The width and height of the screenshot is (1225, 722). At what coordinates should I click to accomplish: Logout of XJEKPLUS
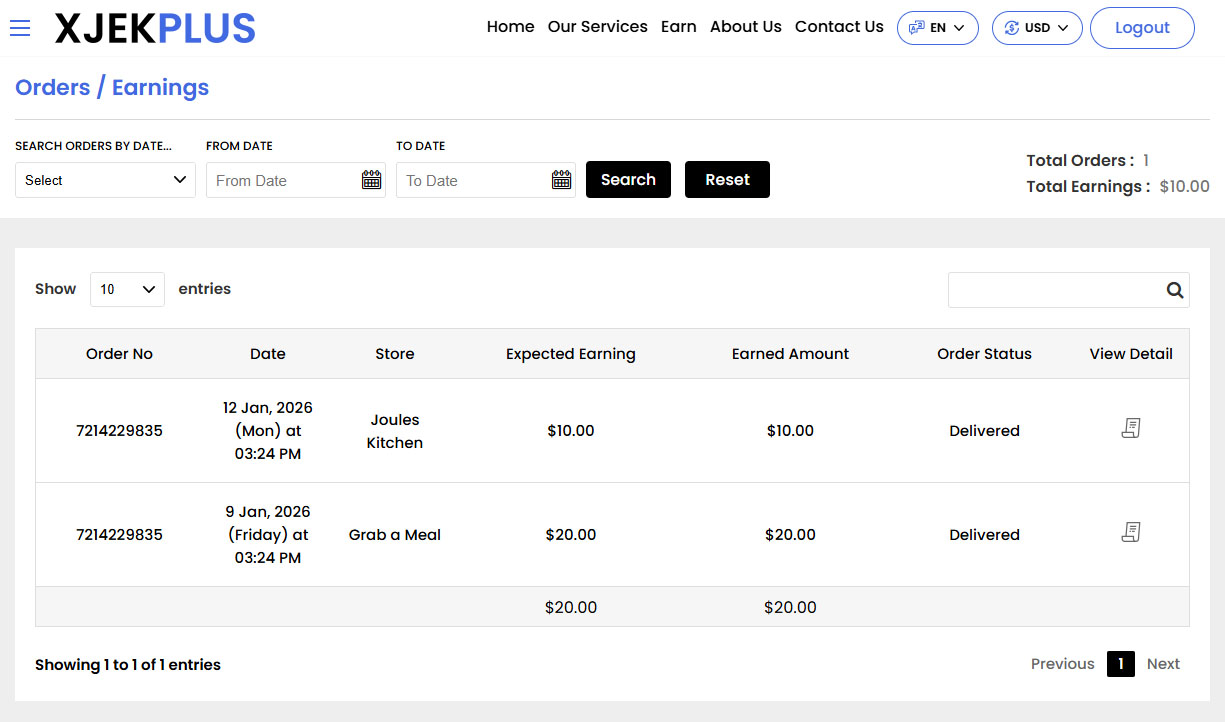click(x=1142, y=28)
